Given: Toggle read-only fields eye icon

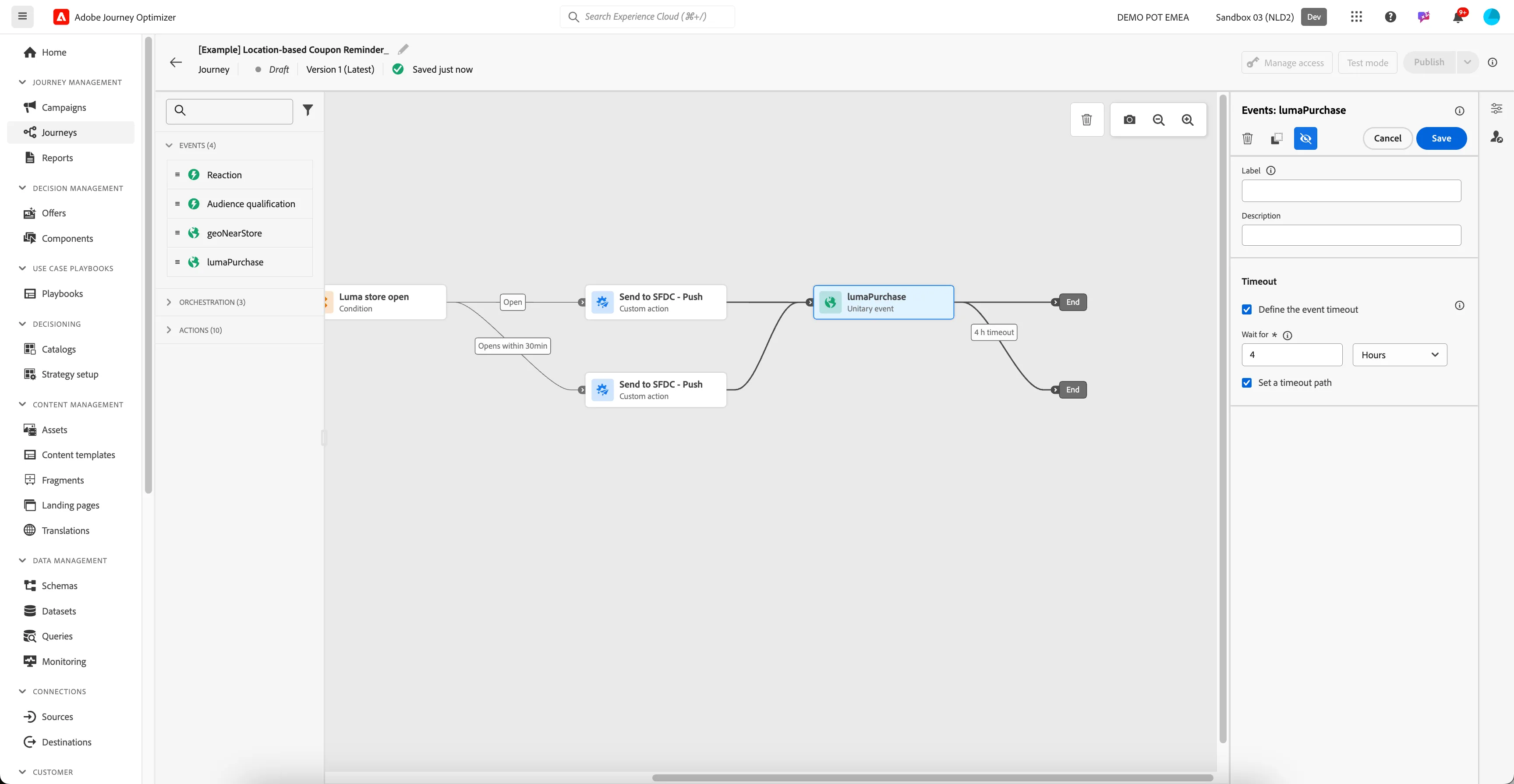Looking at the screenshot, I should (1305, 139).
